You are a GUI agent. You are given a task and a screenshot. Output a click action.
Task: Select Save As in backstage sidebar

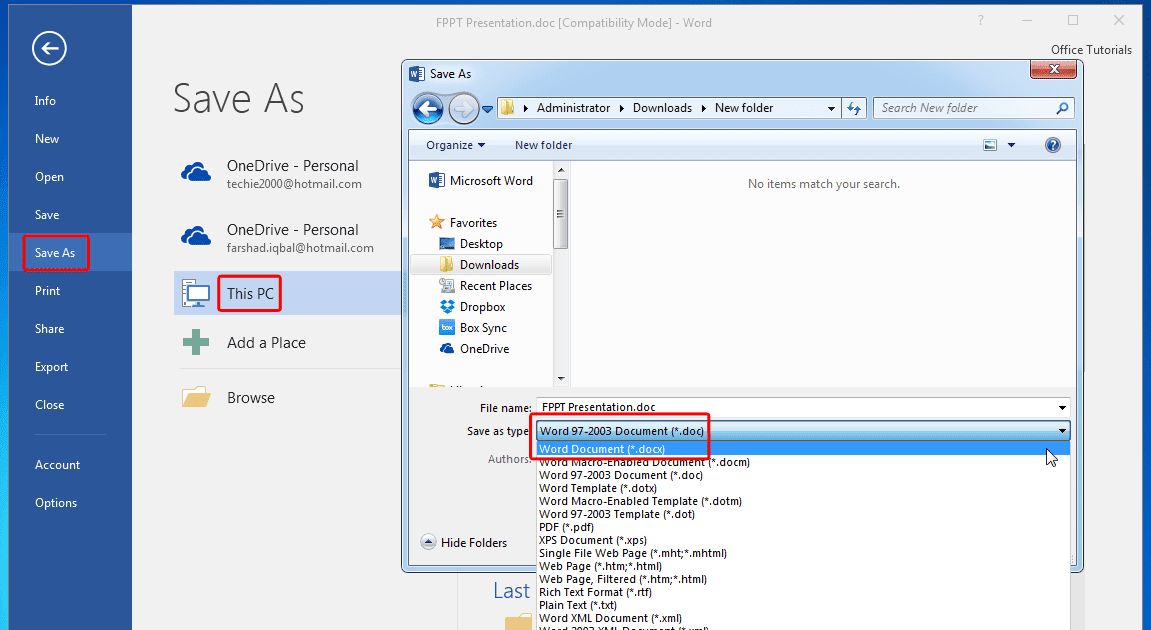pyautogui.click(x=70, y=253)
